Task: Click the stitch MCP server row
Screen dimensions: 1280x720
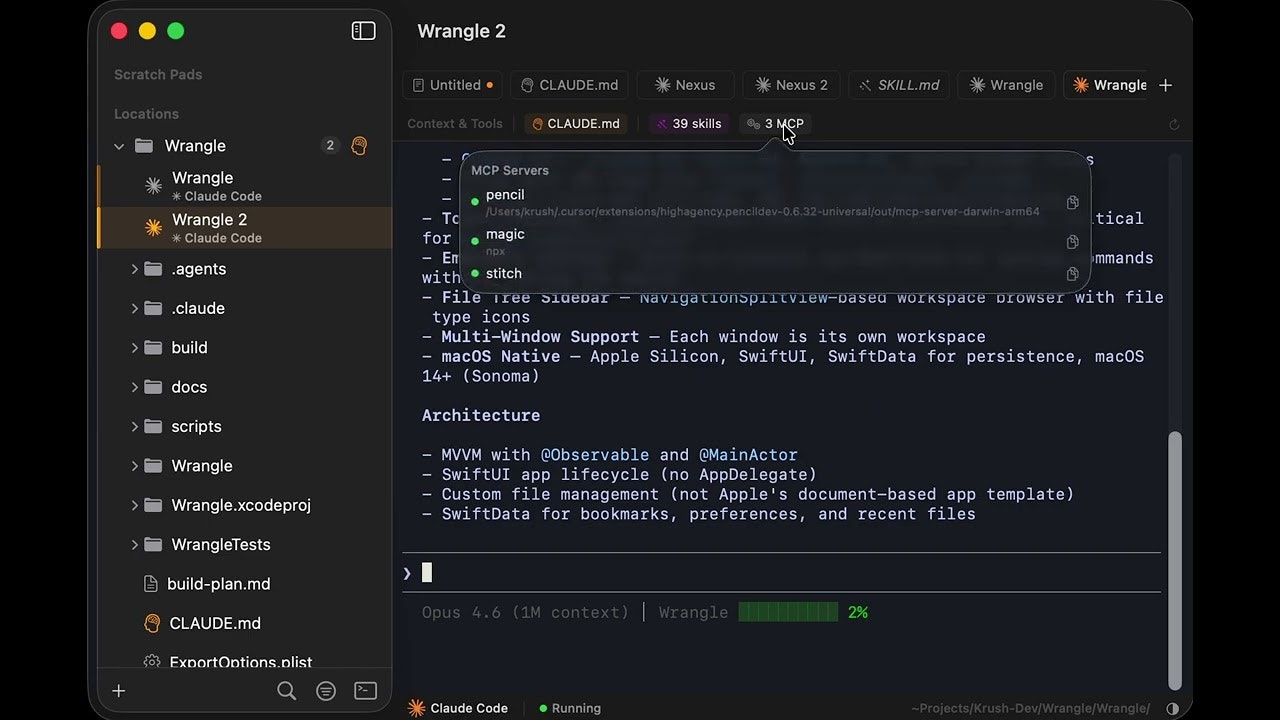Action: pos(775,274)
